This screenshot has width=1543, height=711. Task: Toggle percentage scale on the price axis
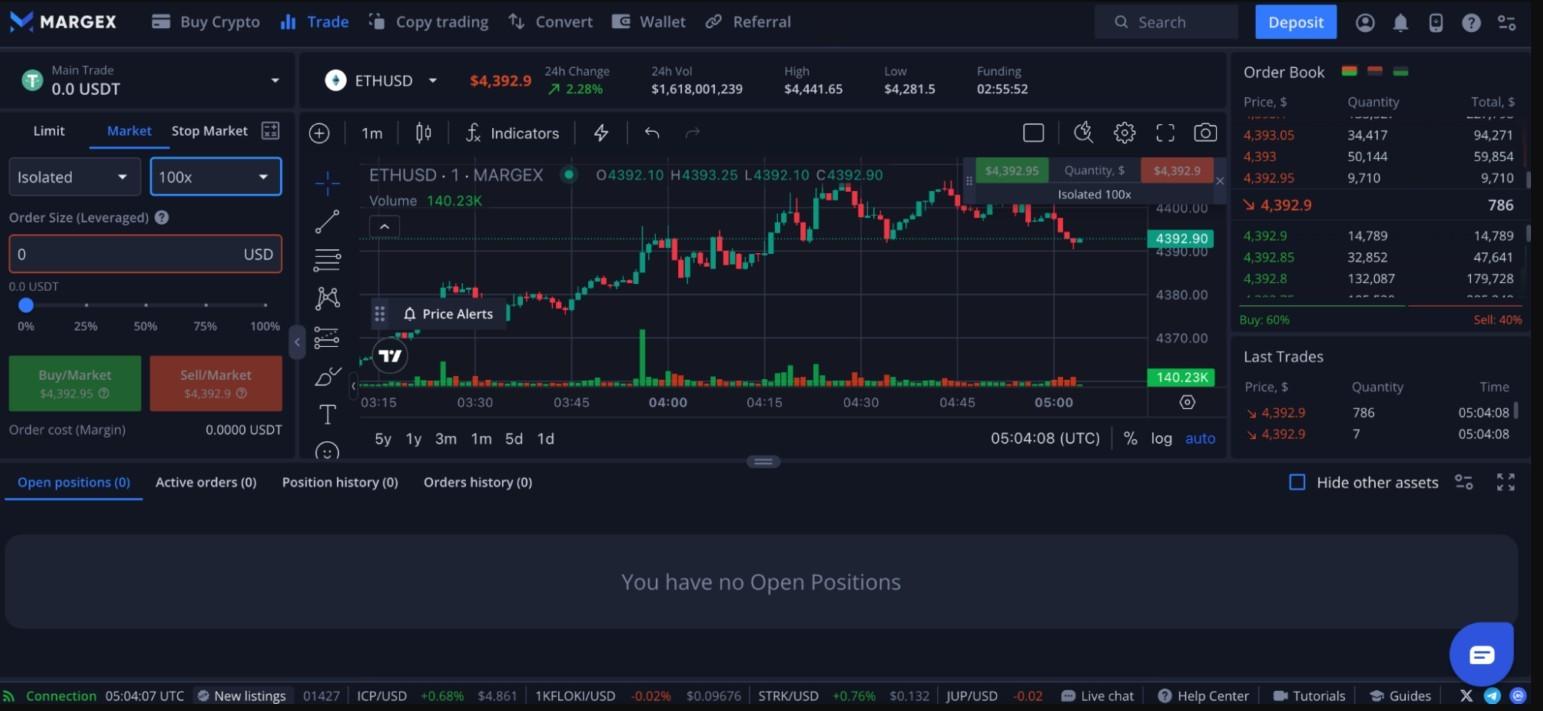(x=1130, y=438)
